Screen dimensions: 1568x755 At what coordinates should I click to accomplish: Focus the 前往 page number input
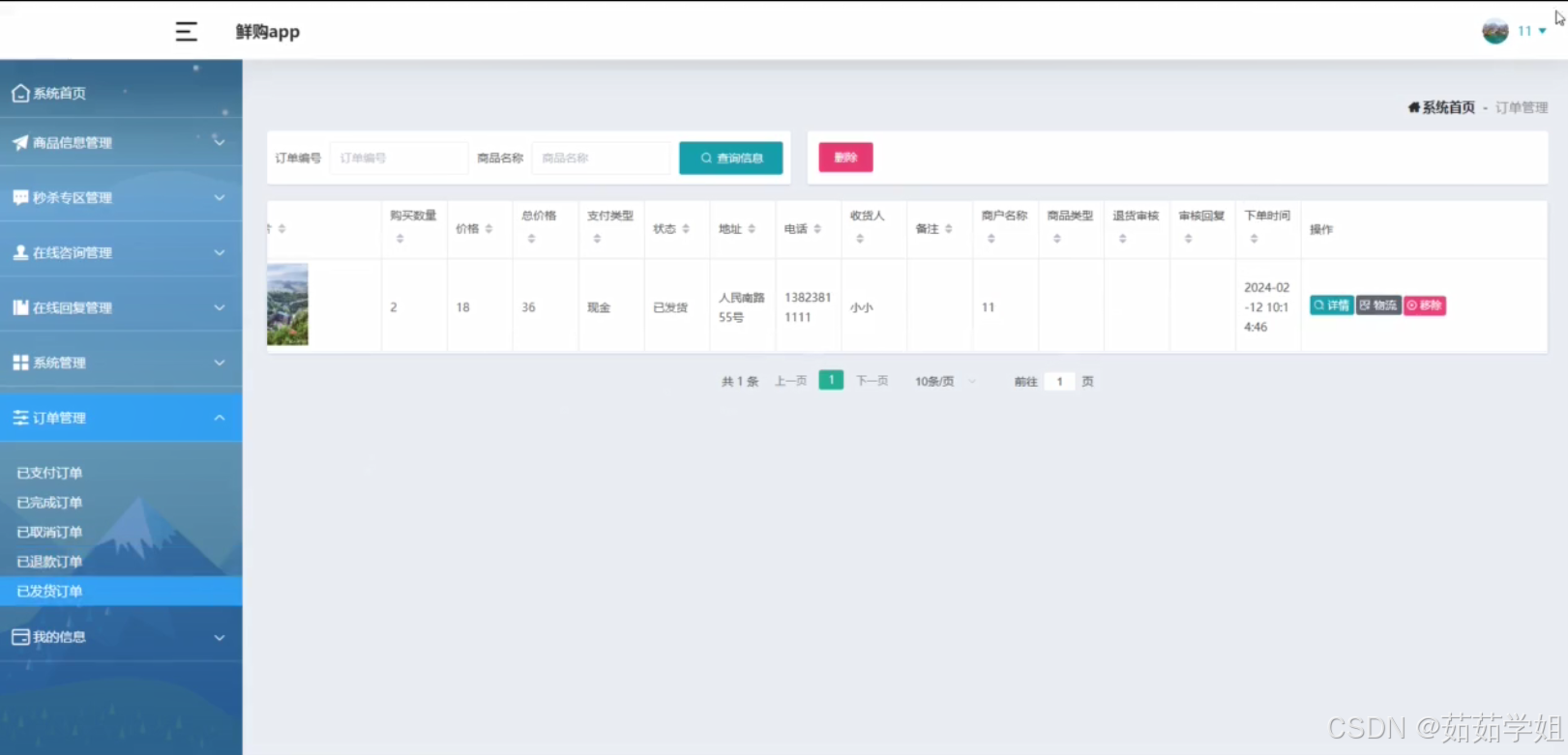tap(1059, 382)
